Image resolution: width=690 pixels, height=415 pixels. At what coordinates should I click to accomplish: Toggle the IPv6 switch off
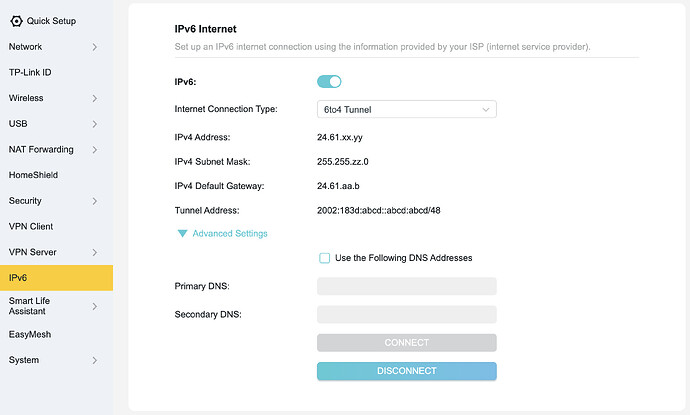tap(329, 81)
